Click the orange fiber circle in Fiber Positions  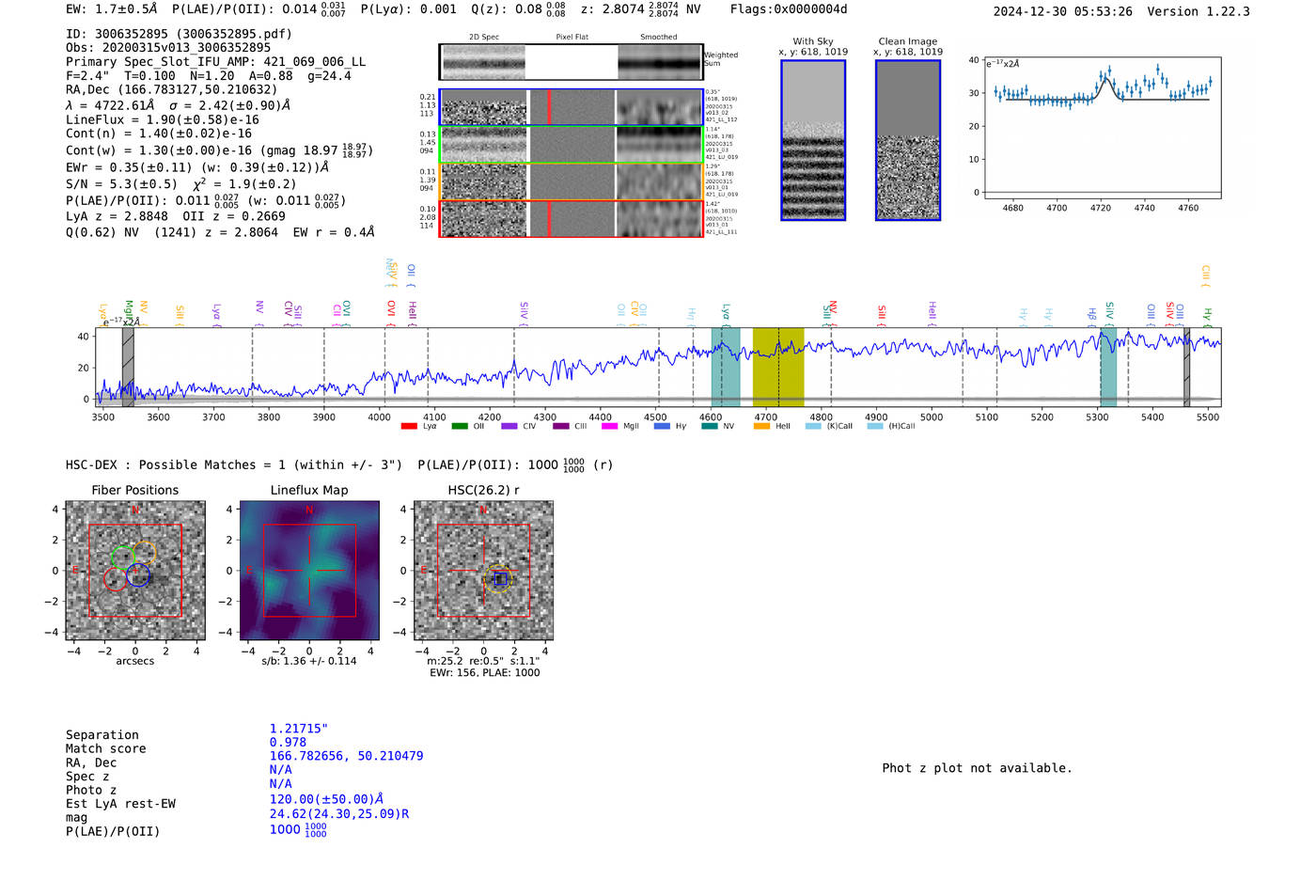(x=144, y=553)
